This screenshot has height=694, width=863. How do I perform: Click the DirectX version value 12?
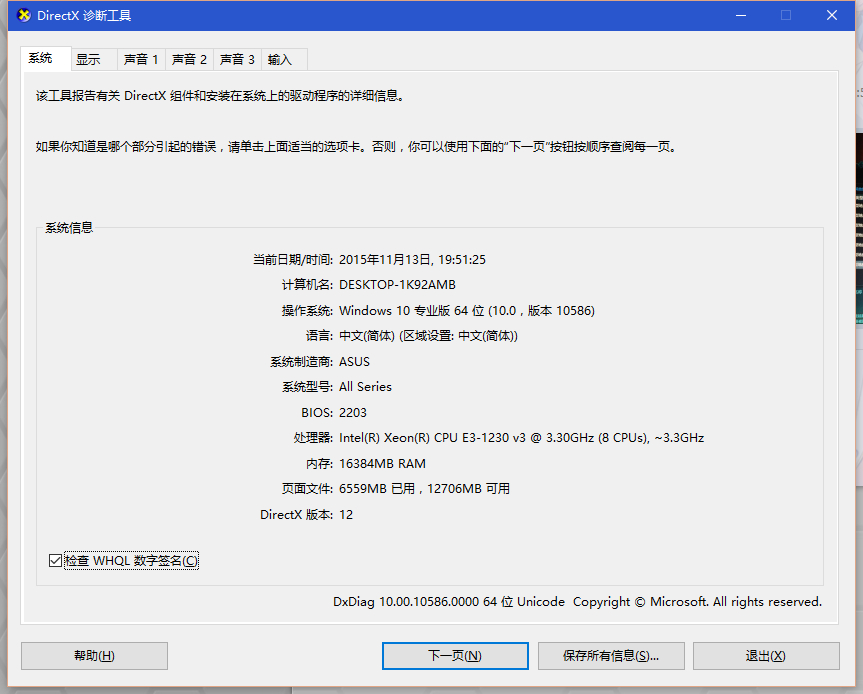click(346, 515)
